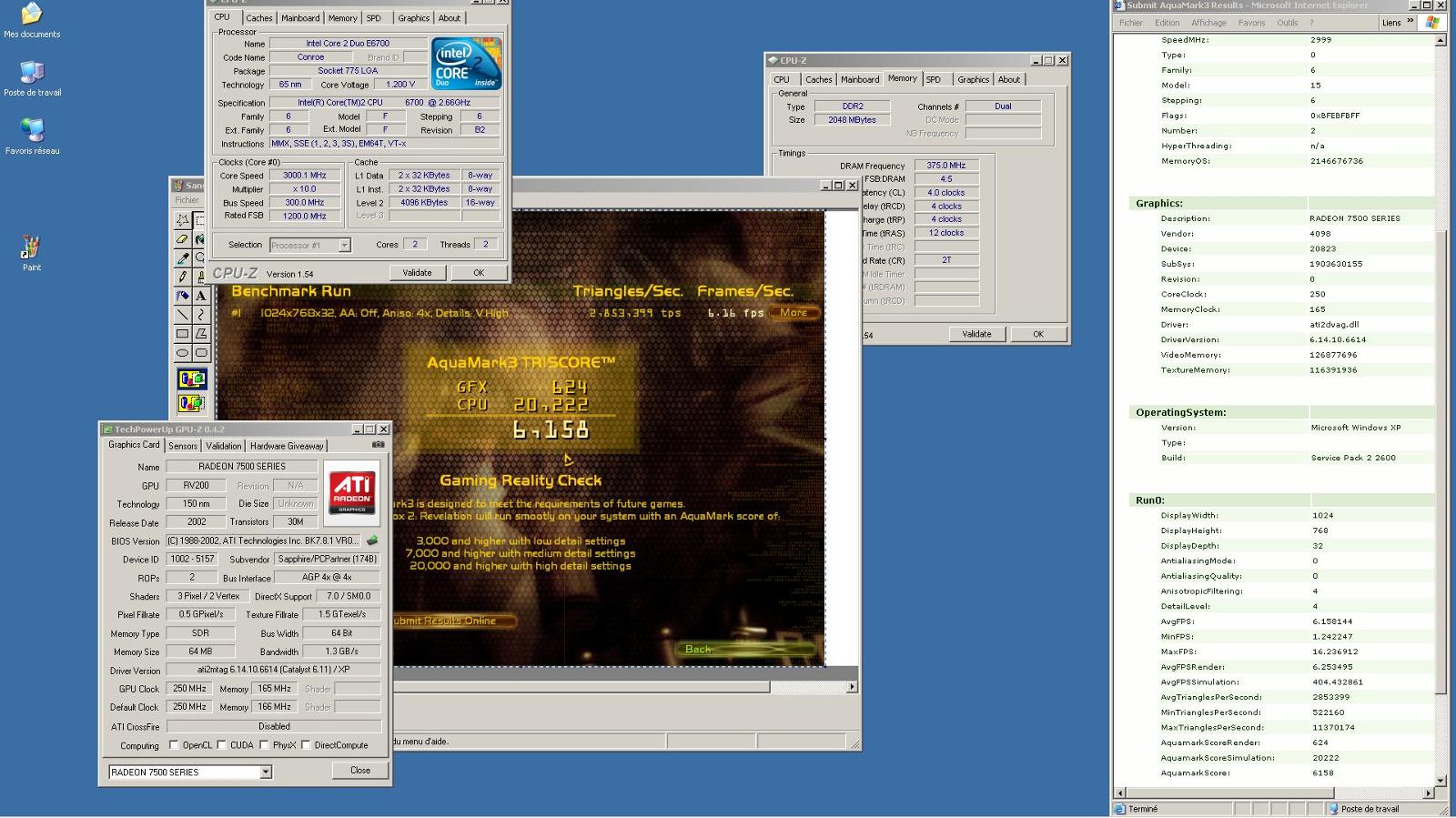Click the Intel Core 2 Duo logo in CPU-Z

click(x=466, y=64)
